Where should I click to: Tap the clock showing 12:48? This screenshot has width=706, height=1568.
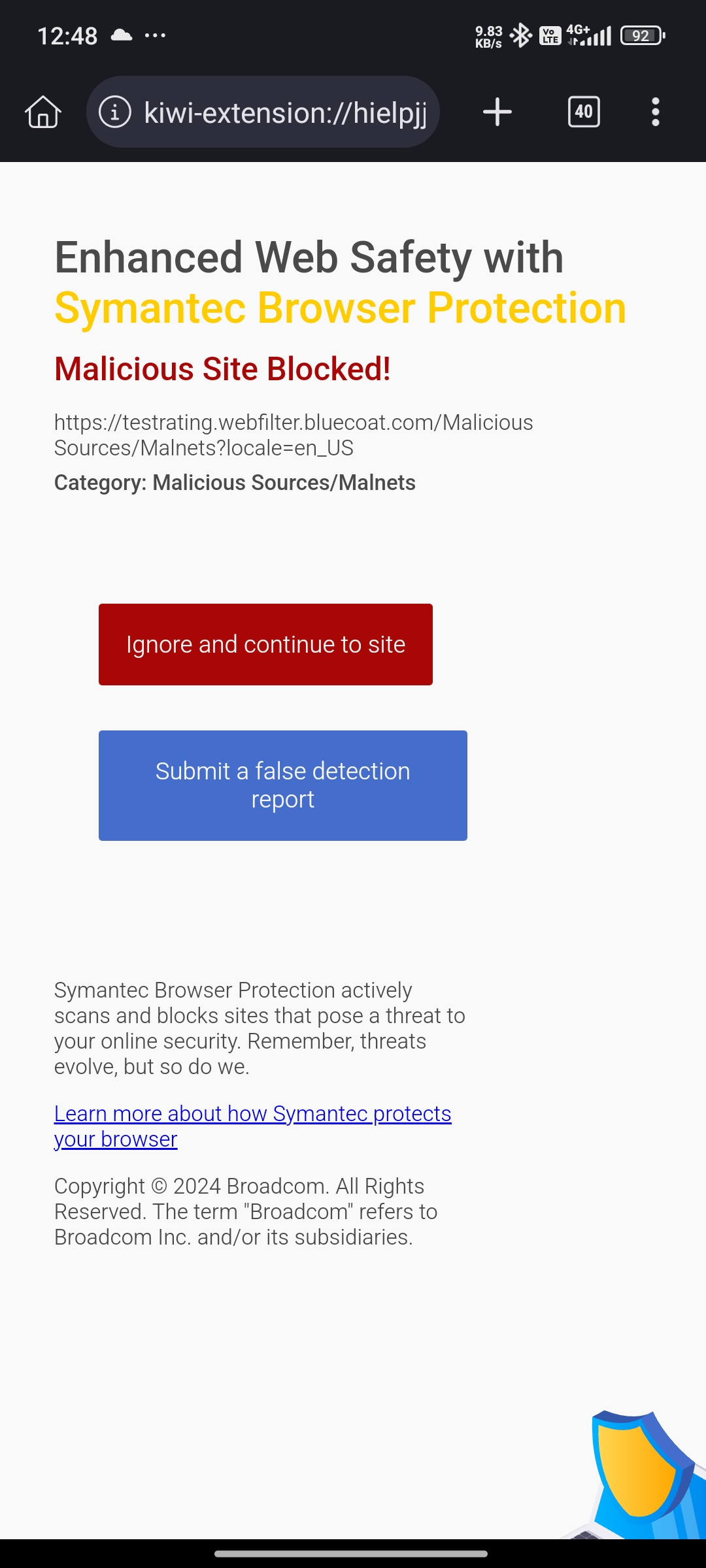tap(67, 36)
